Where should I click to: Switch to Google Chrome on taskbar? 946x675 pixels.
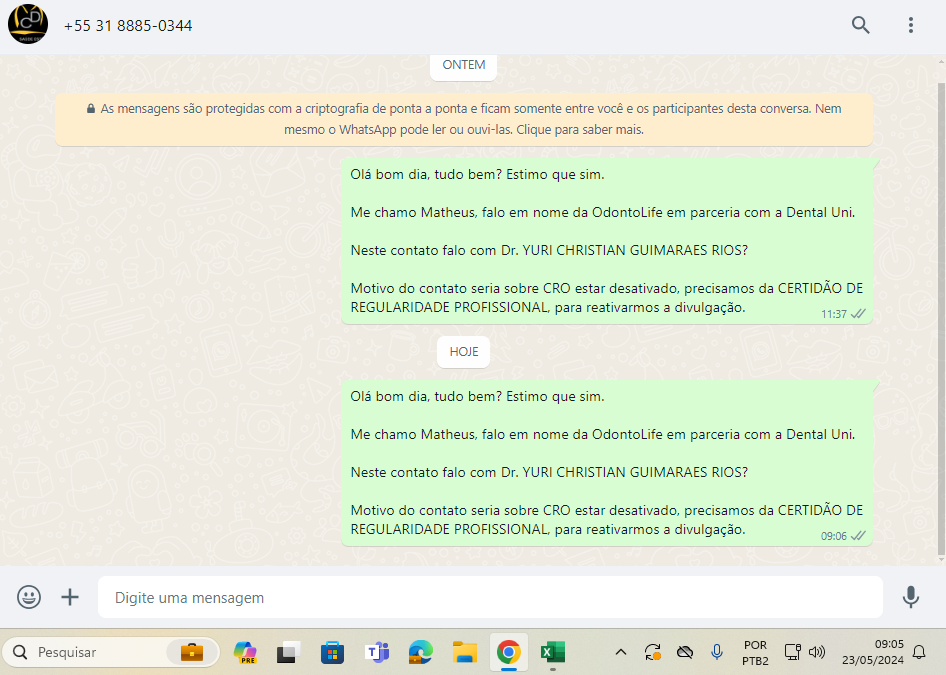(x=509, y=652)
